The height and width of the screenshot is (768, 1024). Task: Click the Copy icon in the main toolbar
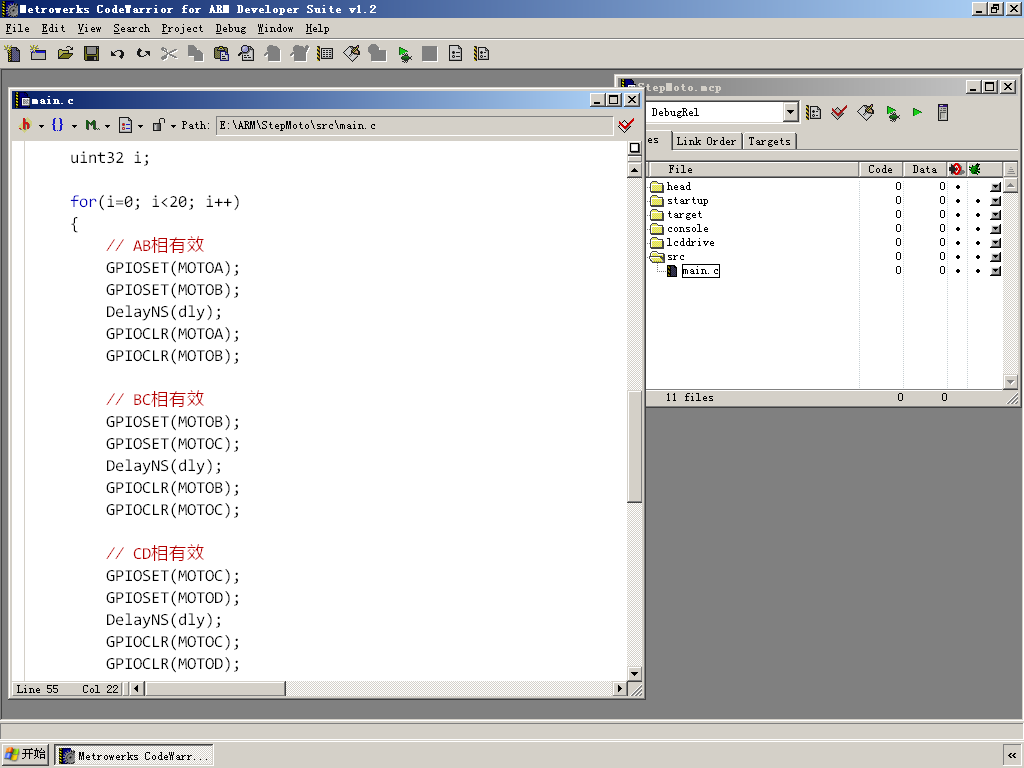[x=195, y=54]
